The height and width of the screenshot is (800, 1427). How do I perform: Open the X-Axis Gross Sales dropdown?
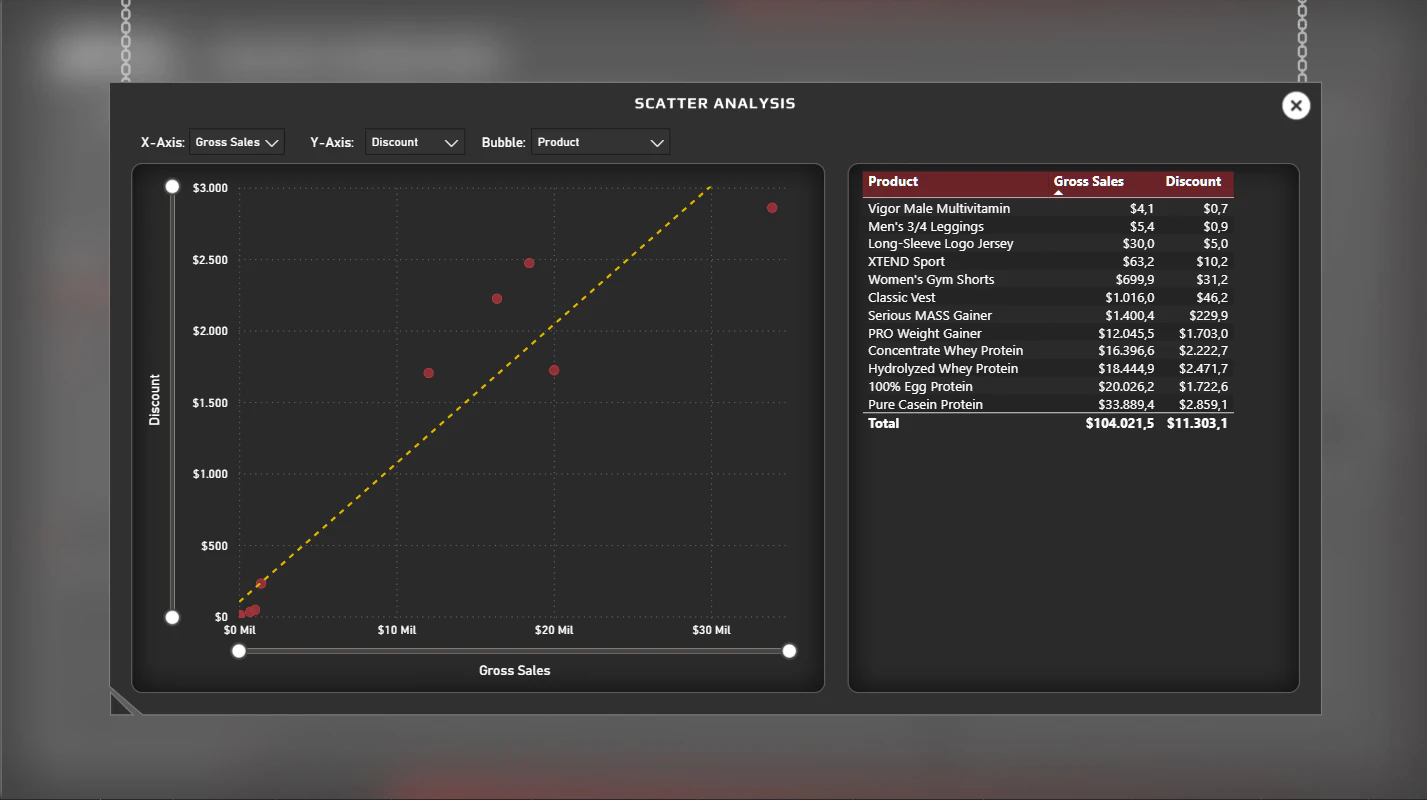point(238,142)
